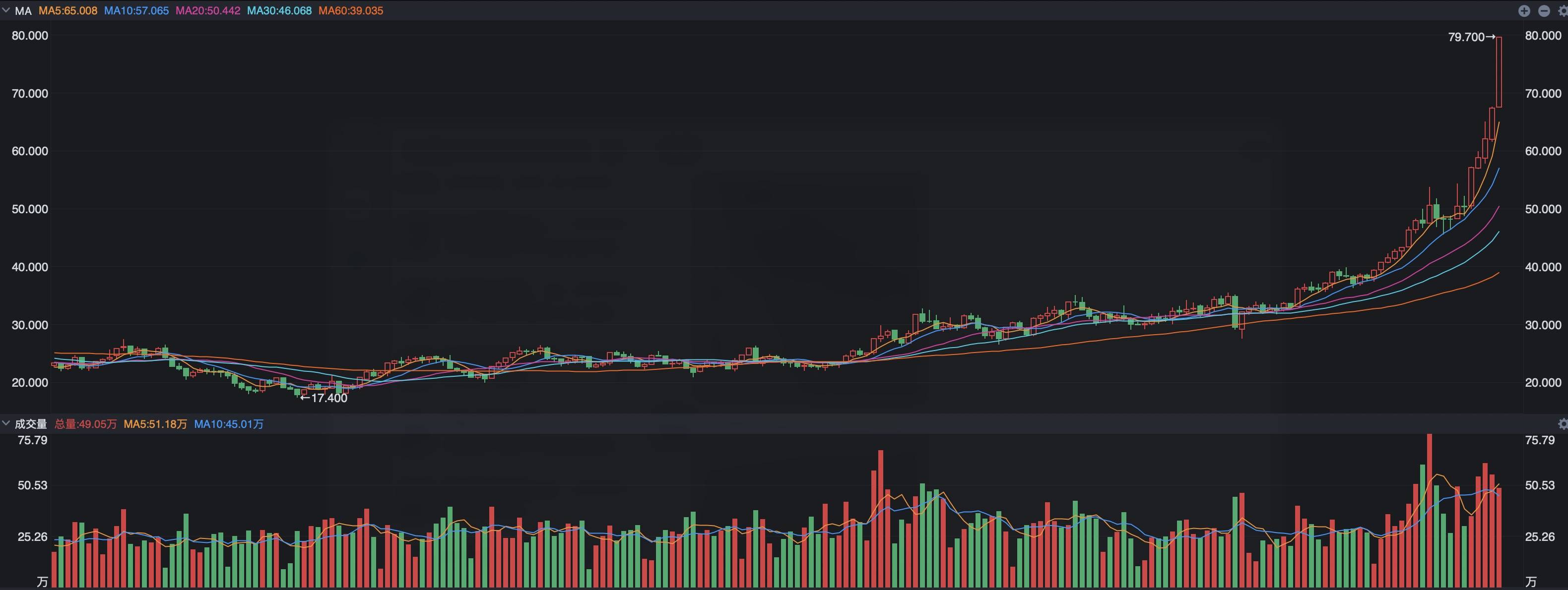
Task: Select the MA5:65.008 legend label
Action: (x=67, y=11)
